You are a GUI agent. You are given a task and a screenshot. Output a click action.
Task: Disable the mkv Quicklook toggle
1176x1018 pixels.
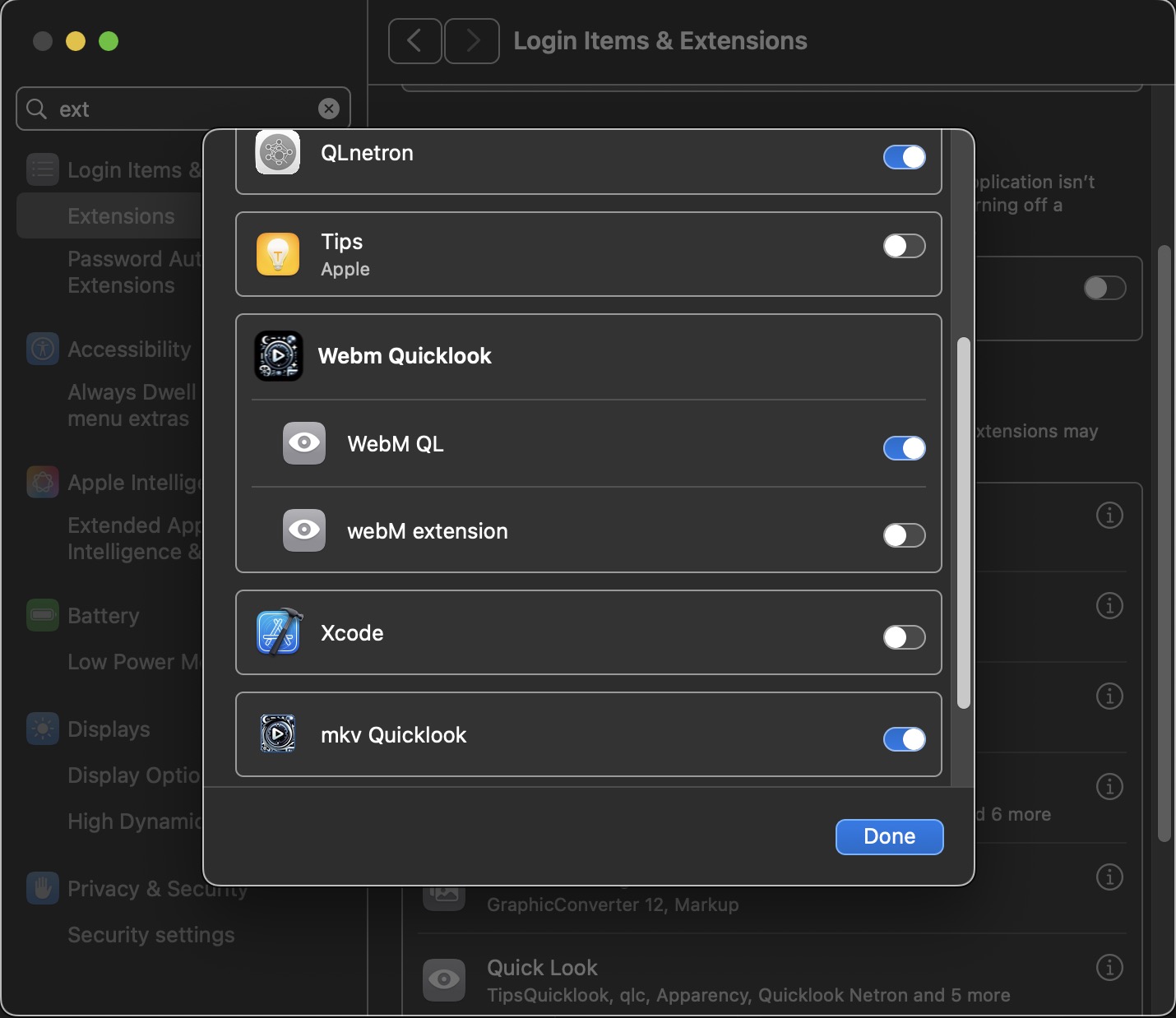click(x=905, y=739)
